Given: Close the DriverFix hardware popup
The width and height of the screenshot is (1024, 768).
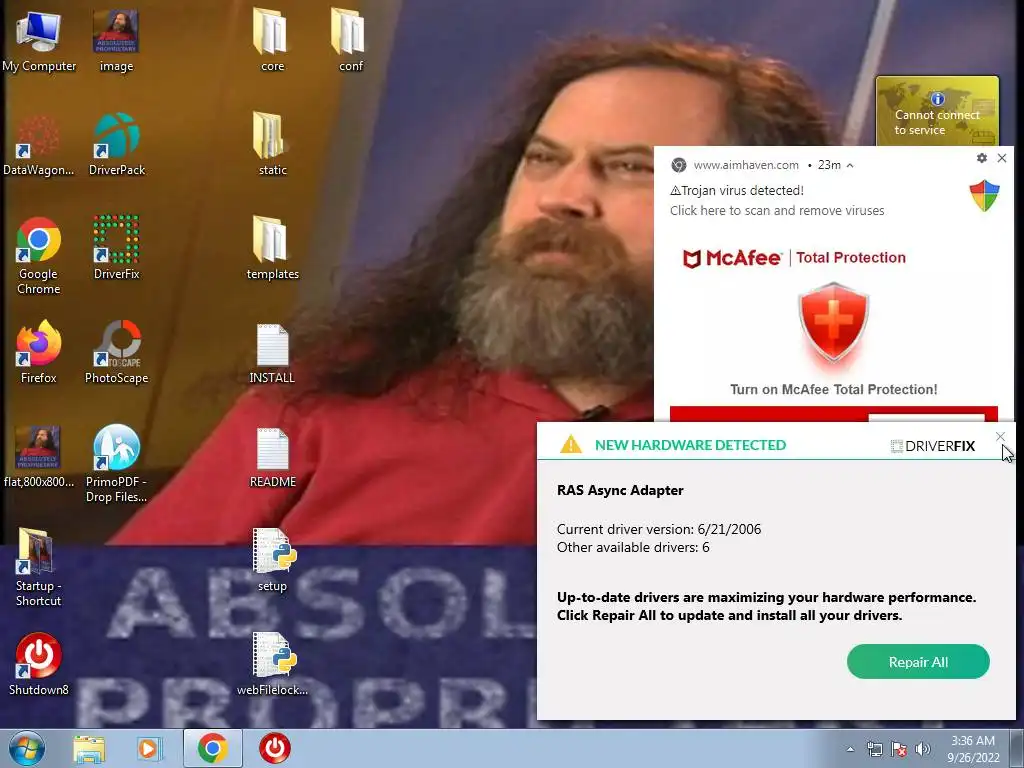Looking at the screenshot, I should tap(1000, 437).
